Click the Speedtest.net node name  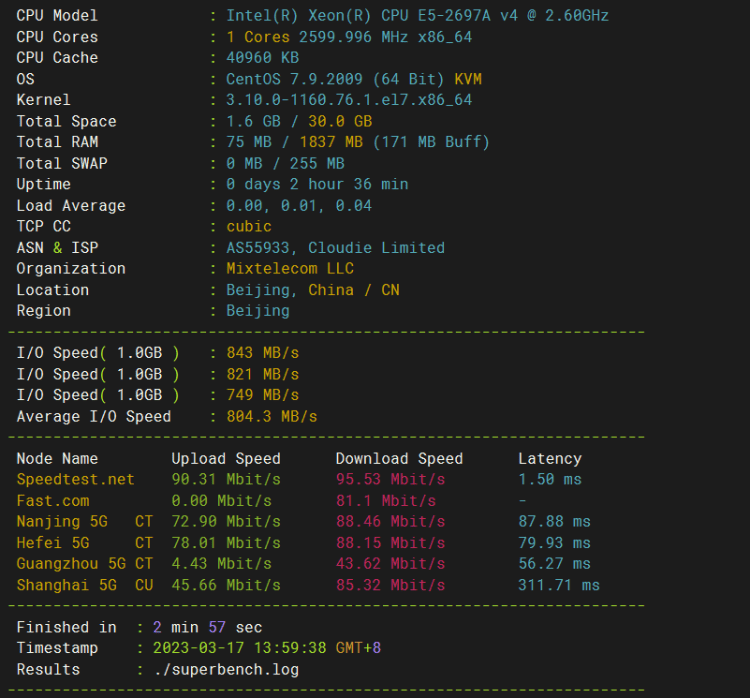[x=75, y=480]
